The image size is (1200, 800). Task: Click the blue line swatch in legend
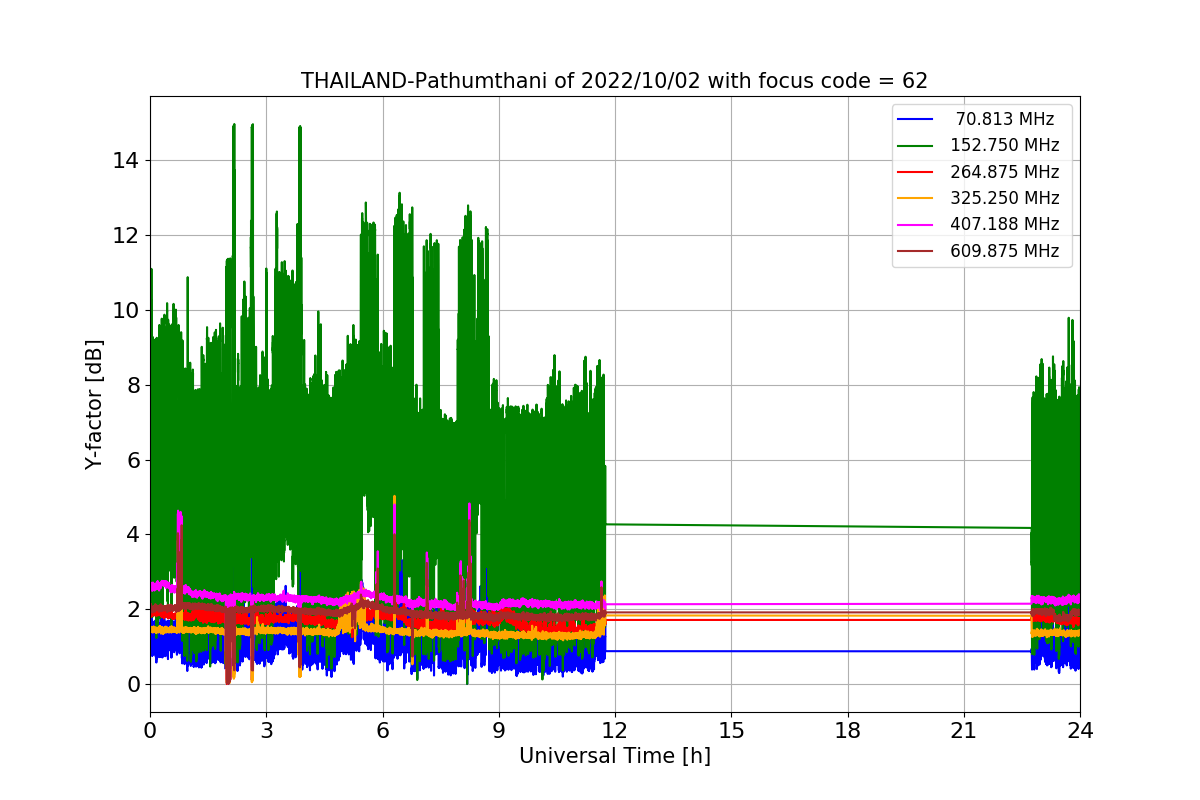tap(915, 119)
